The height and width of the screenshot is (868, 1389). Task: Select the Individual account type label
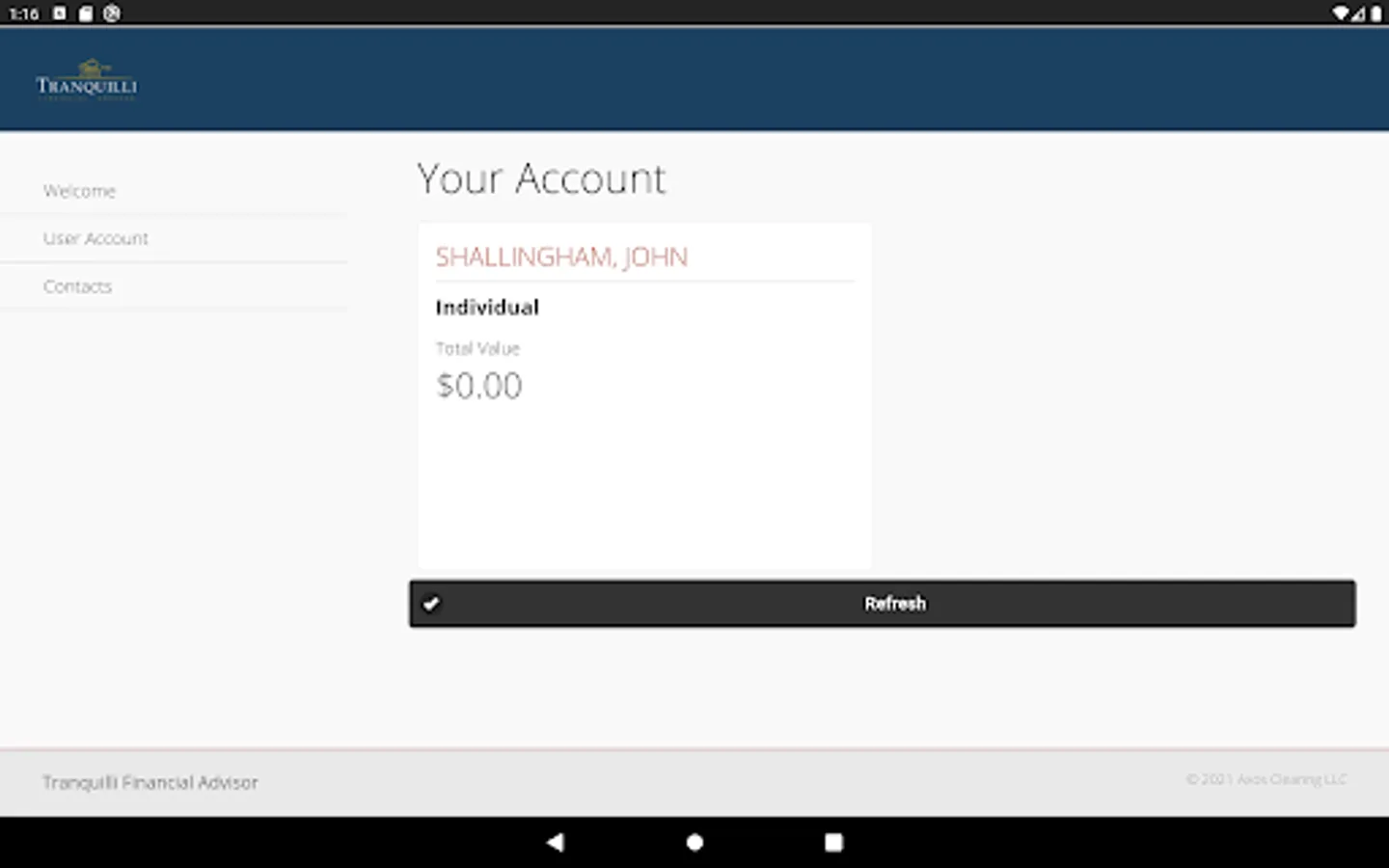pyautogui.click(x=487, y=308)
